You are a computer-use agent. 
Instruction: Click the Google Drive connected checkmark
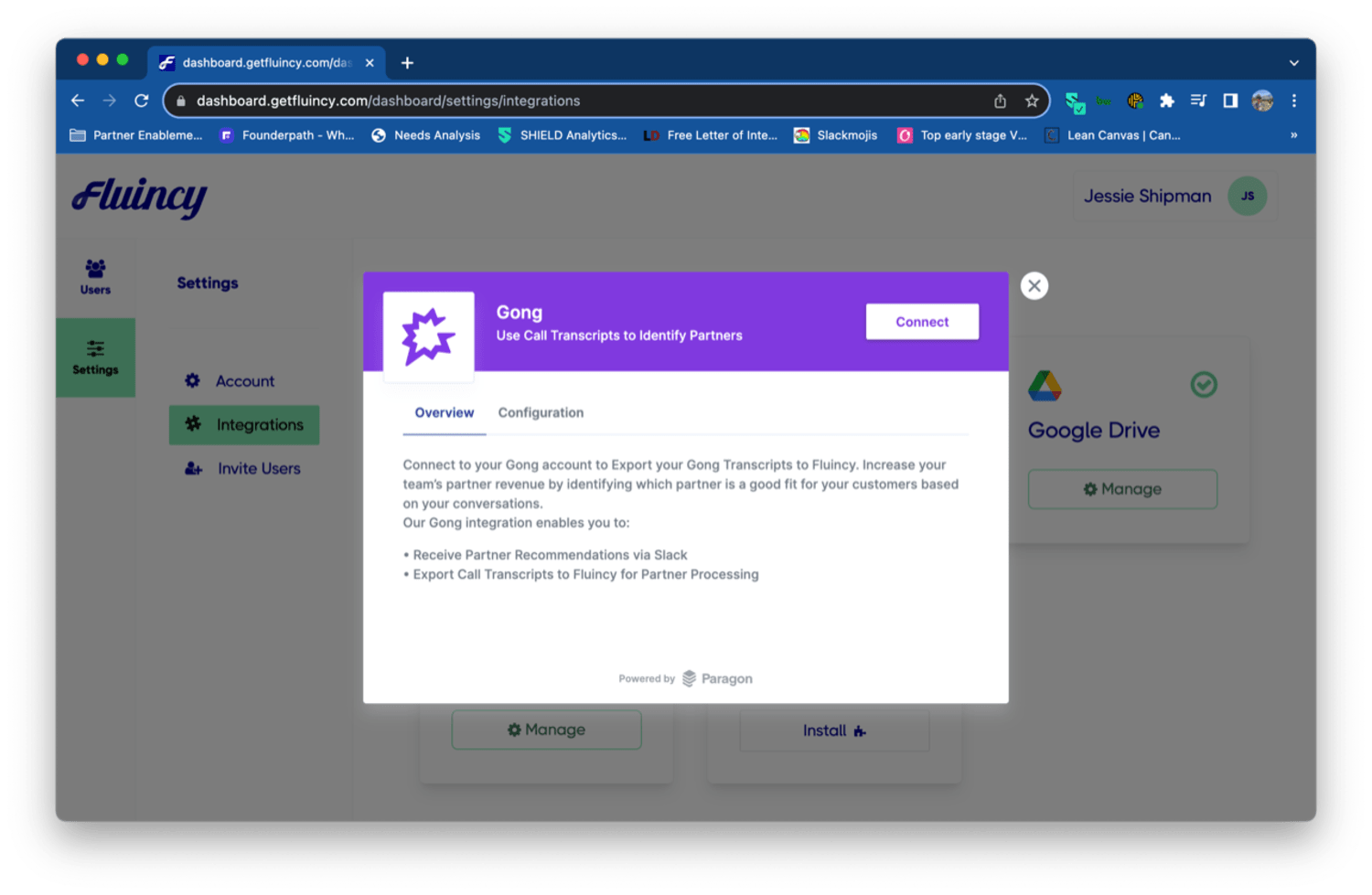pyautogui.click(x=1204, y=385)
